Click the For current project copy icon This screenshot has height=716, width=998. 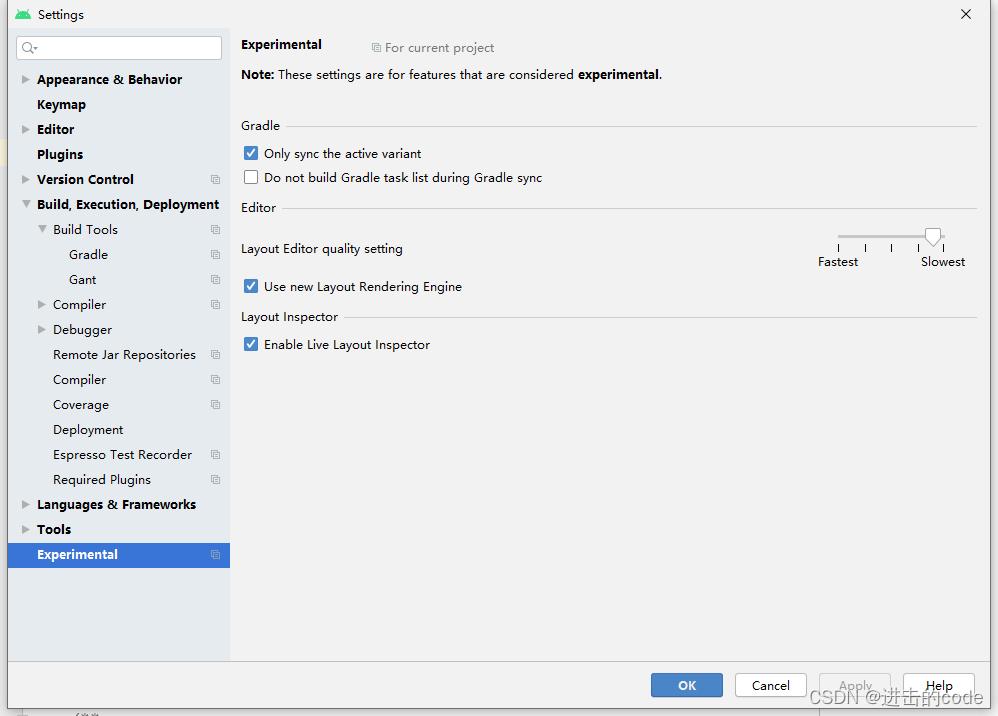(376, 48)
